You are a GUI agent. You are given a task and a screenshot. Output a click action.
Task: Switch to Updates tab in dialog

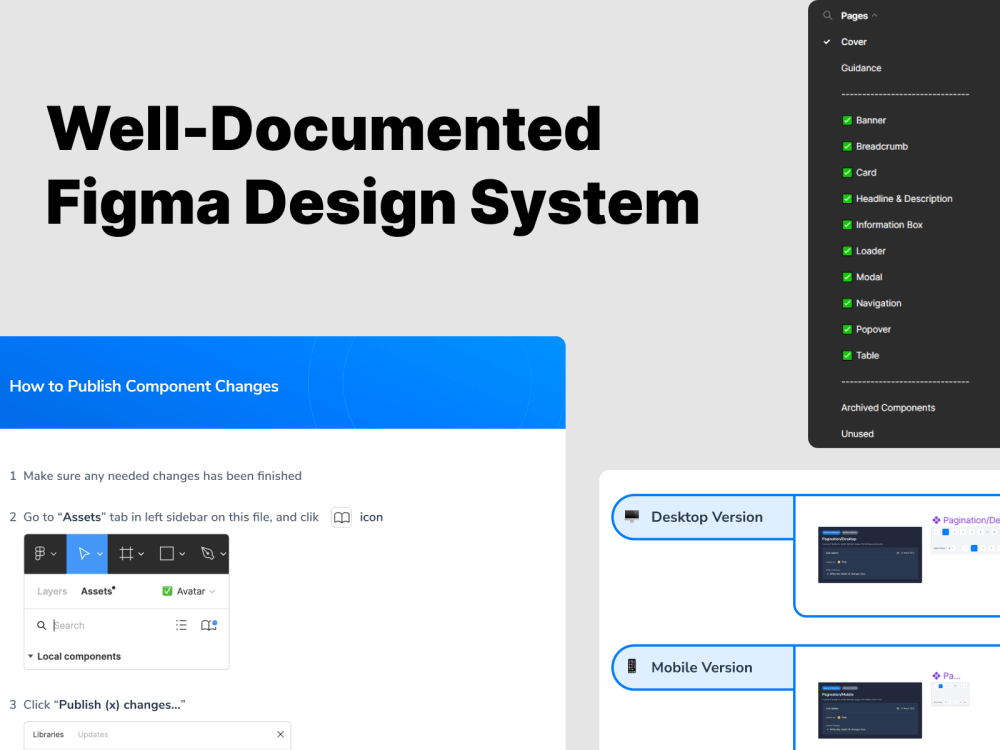click(92, 735)
